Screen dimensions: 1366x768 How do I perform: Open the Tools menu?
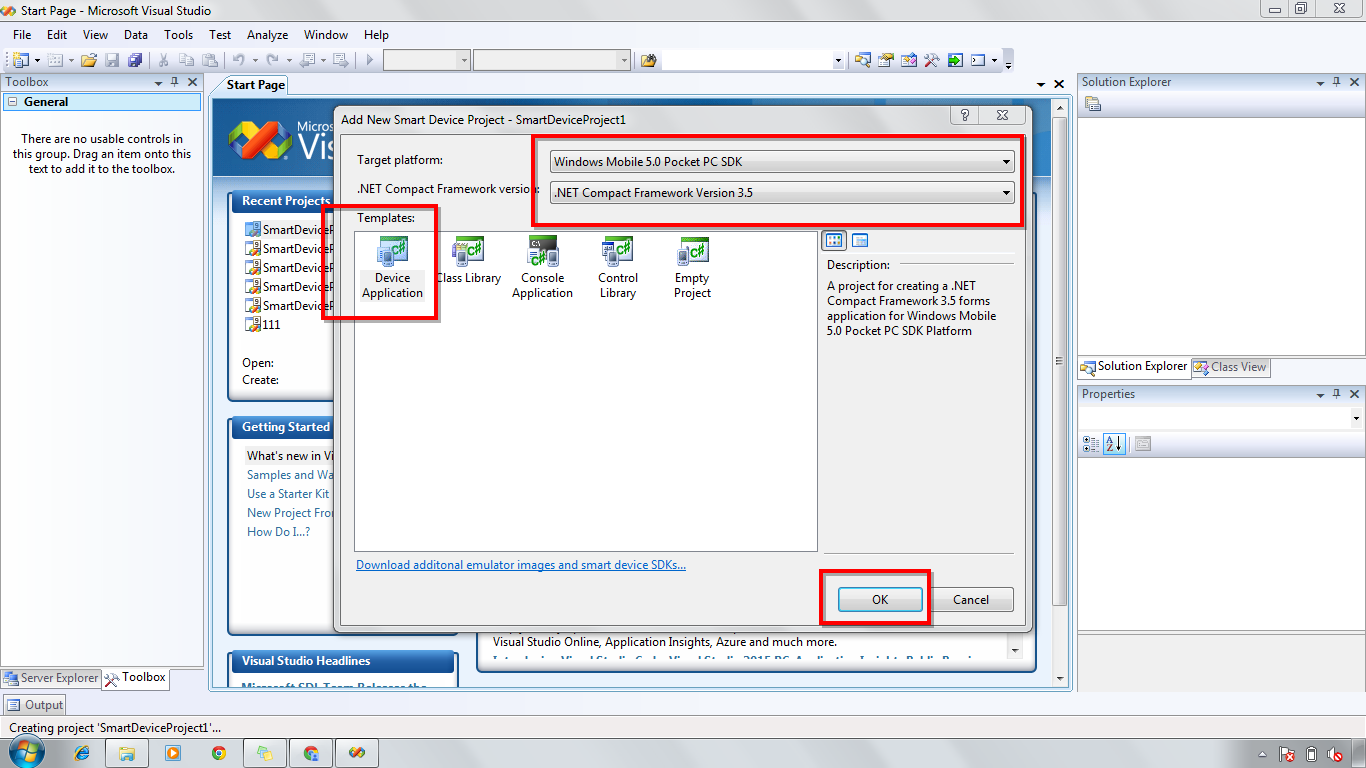point(178,34)
